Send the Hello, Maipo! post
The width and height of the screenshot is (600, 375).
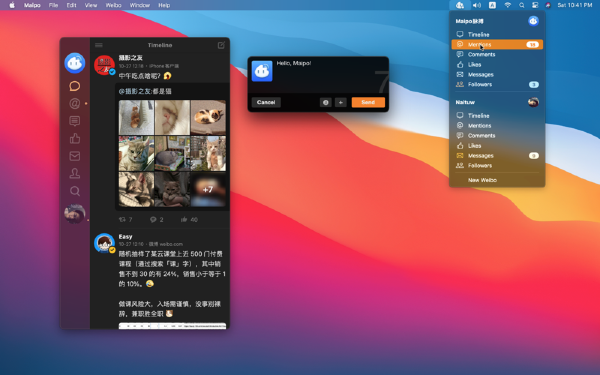368,102
